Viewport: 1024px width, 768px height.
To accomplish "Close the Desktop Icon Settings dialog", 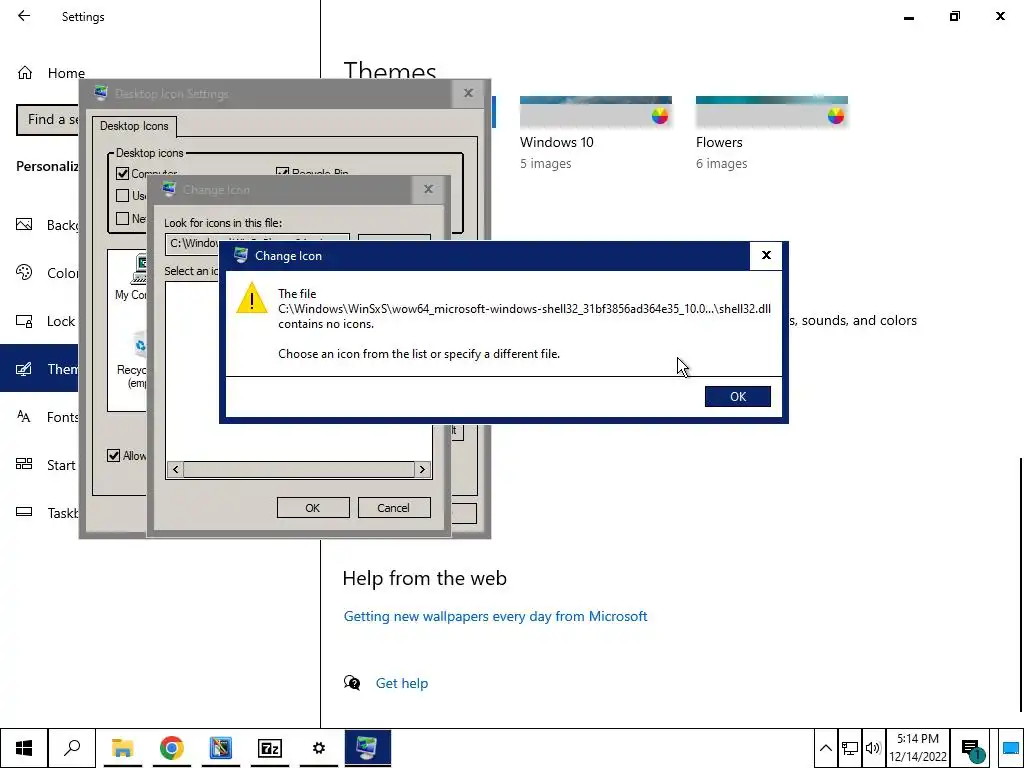I will (x=468, y=93).
